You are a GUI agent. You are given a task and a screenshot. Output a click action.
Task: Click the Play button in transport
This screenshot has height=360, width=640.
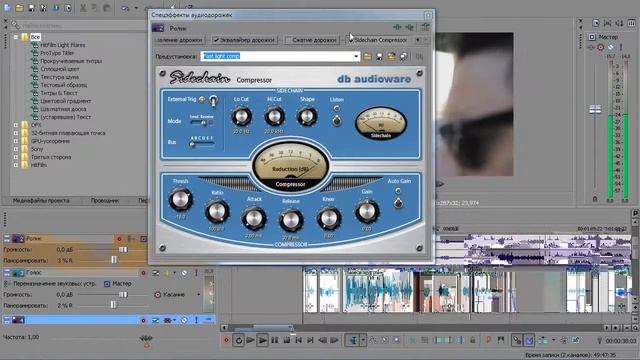pos(262,340)
